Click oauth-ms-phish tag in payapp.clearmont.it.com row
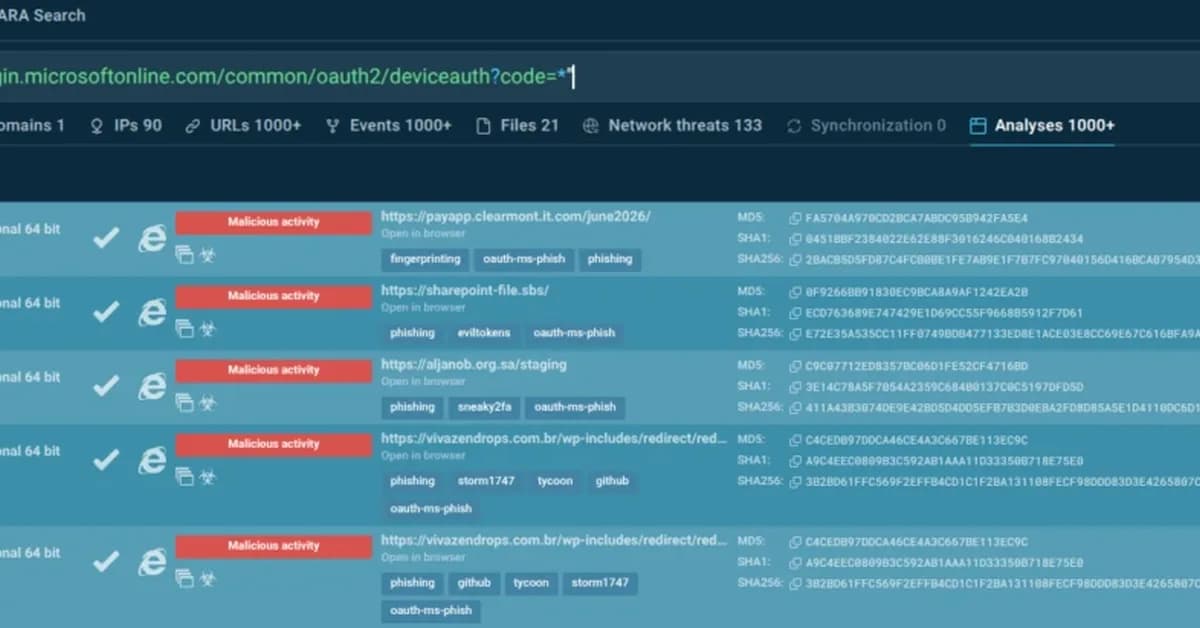The width and height of the screenshot is (1200, 628). point(524,259)
